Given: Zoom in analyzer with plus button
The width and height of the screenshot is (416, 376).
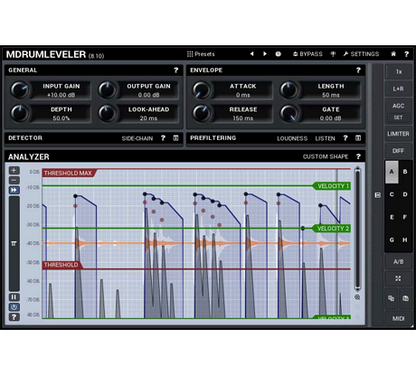Looking at the screenshot, I should pos(14,170).
